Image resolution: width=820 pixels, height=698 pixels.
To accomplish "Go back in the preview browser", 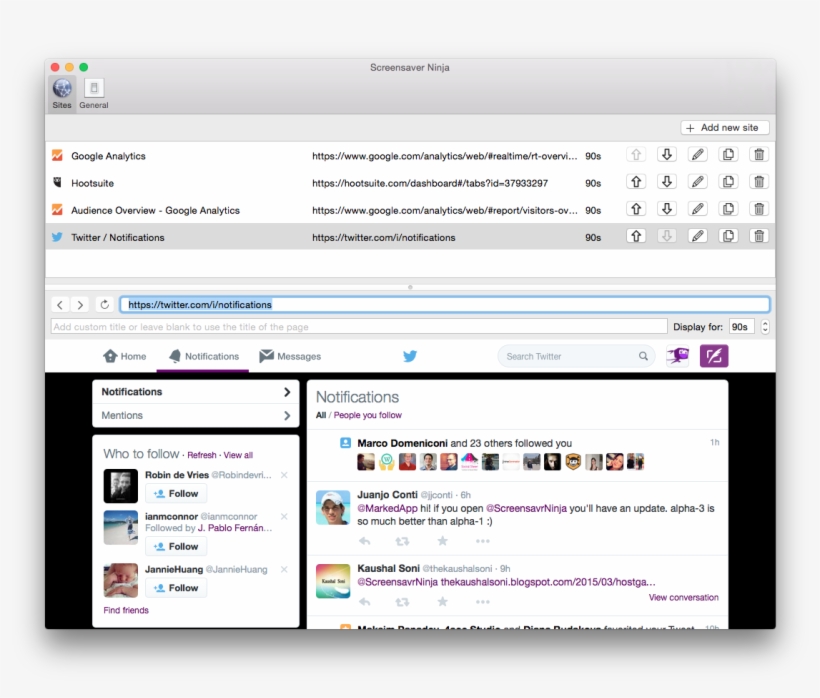I will (x=60, y=305).
